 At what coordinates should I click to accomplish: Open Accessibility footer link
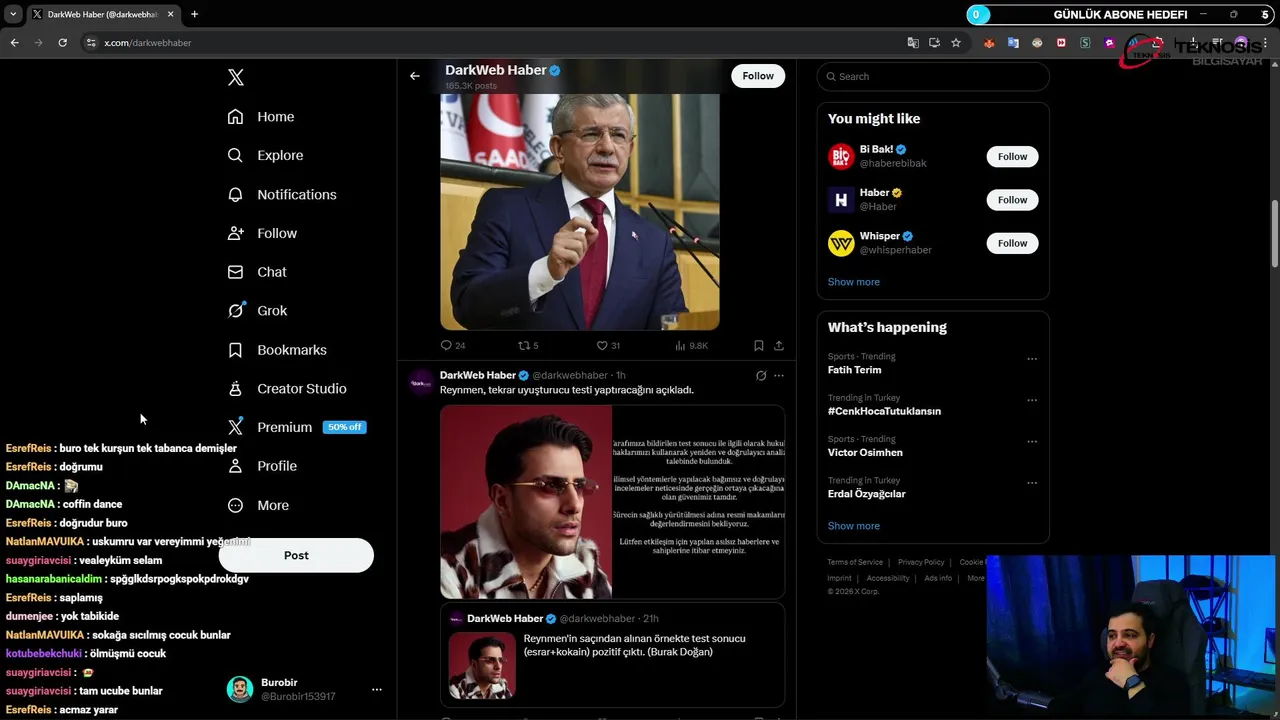pyautogui.click(x=888, y=578)
